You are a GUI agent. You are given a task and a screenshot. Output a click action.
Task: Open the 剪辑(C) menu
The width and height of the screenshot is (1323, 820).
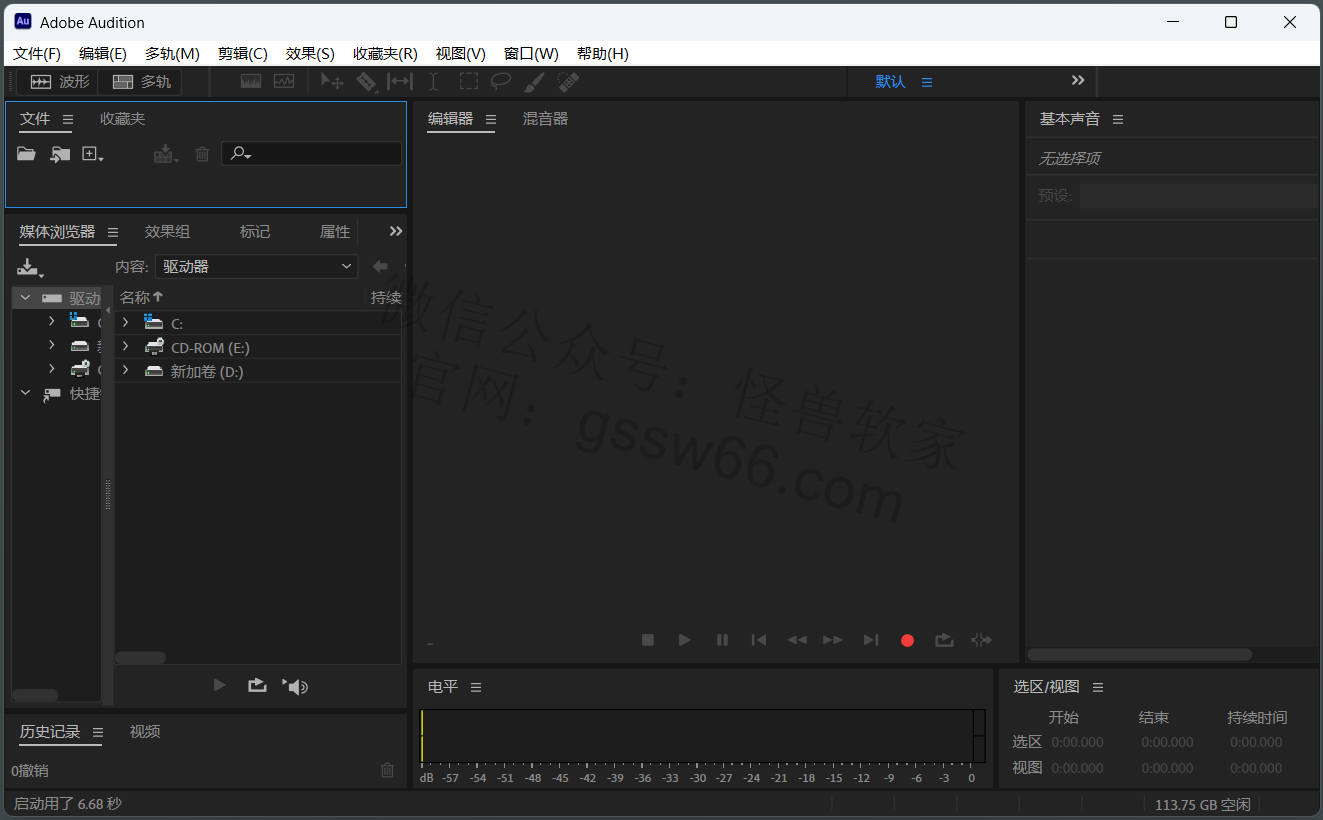click(243, 54)
